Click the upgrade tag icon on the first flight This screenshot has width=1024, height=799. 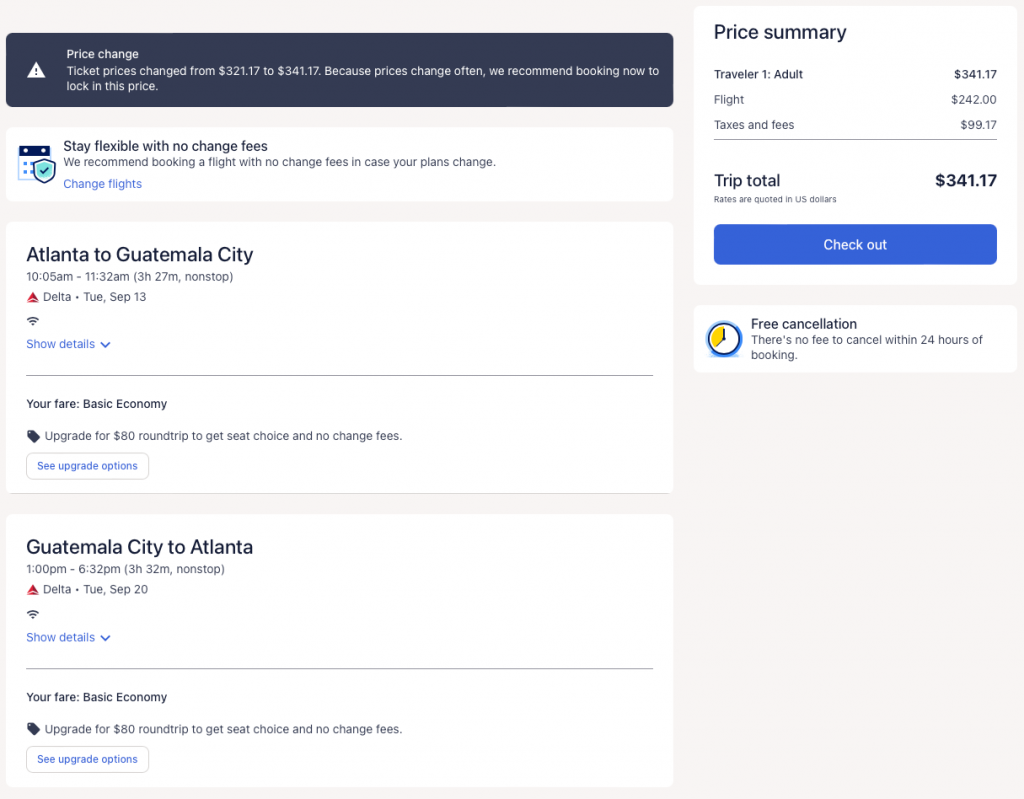[x=34, y=436]
